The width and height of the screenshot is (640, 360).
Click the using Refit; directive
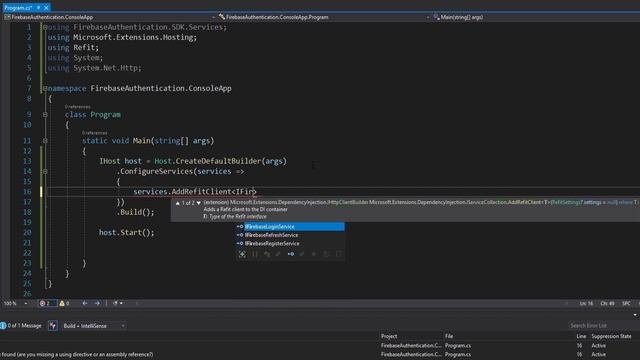73,48
